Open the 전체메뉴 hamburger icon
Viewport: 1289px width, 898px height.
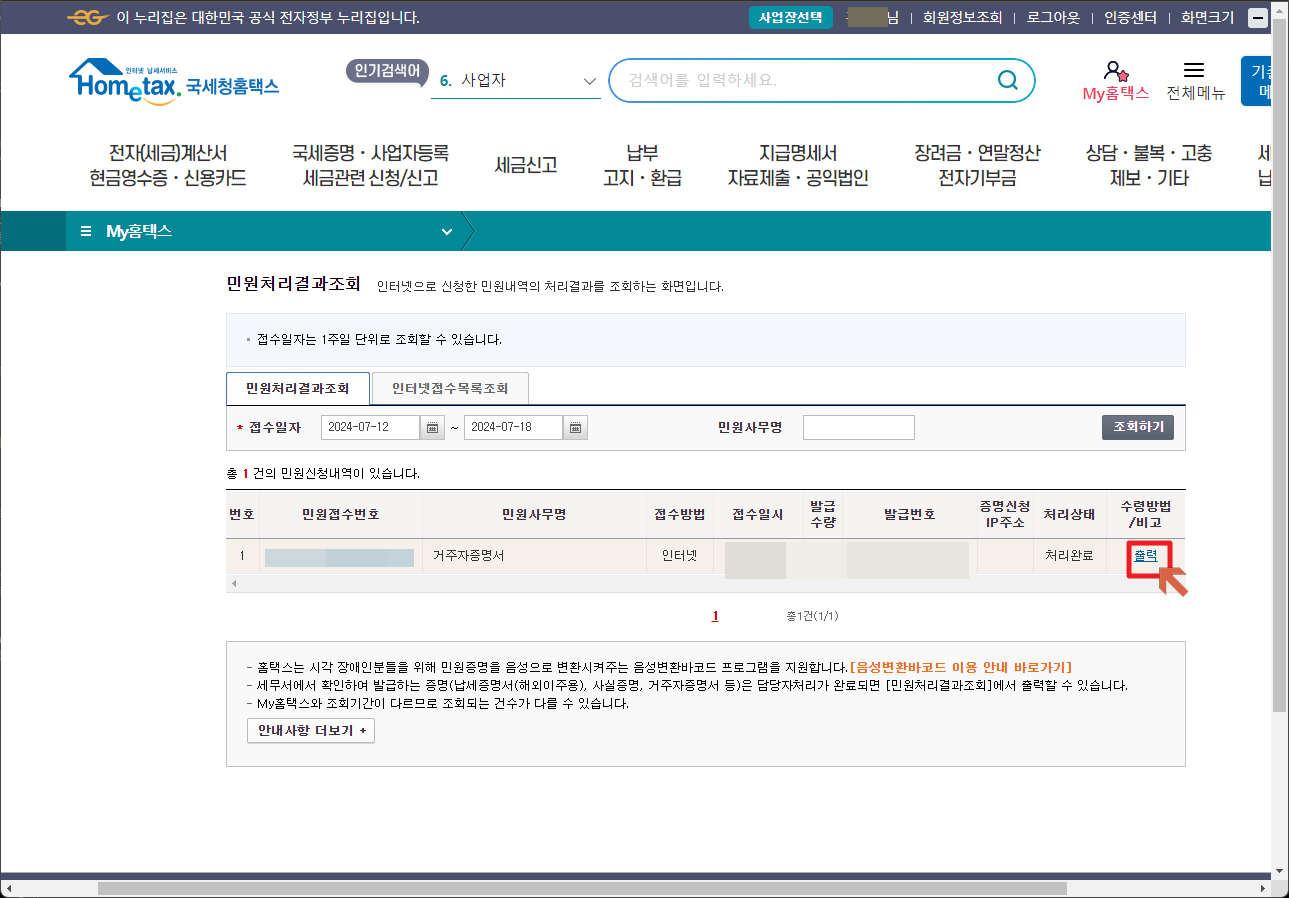click(1194, 68)
